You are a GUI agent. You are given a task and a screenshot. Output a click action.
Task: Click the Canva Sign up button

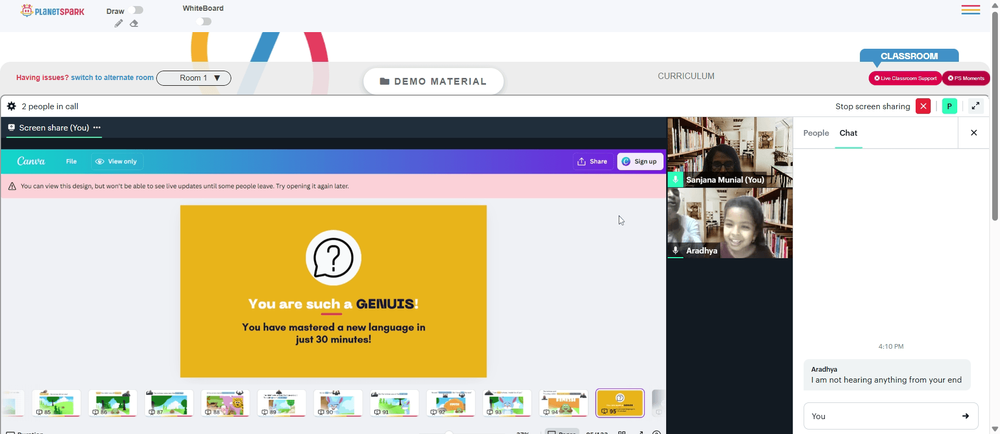click(x=640, y=161)
